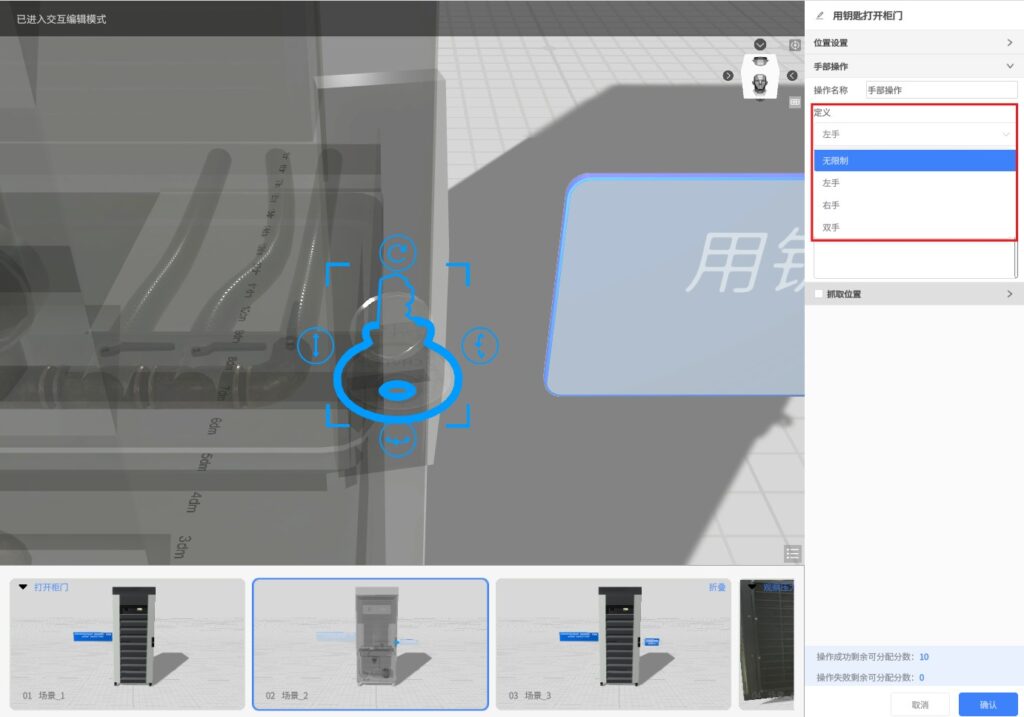Select 无限制 from the dropdown list
The width and height of the screenshot is (1024, 717).
[x=914, y=161]
